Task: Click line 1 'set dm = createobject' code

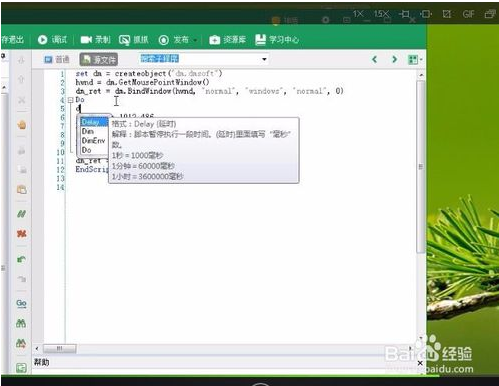Action: (149, 73)
